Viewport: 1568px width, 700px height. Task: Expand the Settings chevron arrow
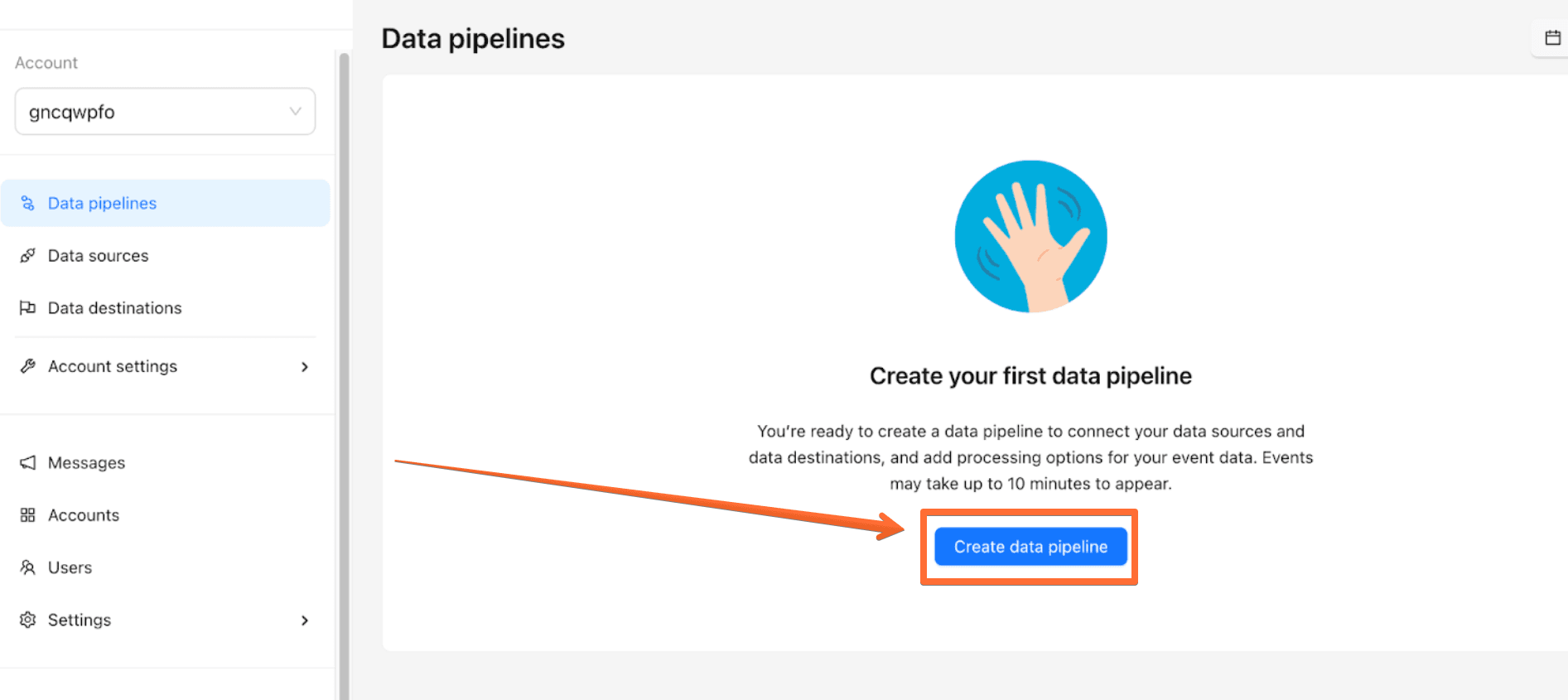tap(305, 620)
